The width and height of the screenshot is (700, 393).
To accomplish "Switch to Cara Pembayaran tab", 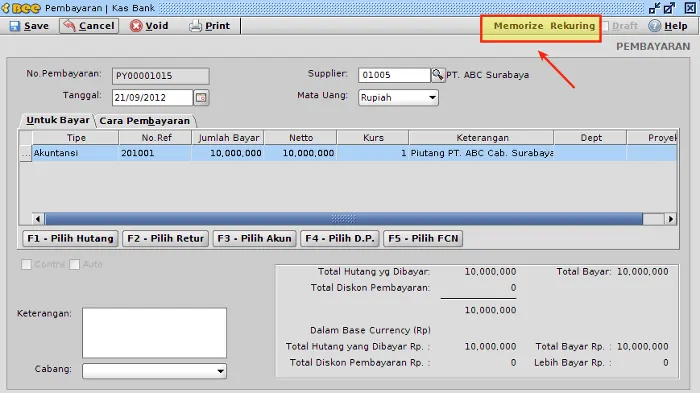I will (x=145, y=121).
